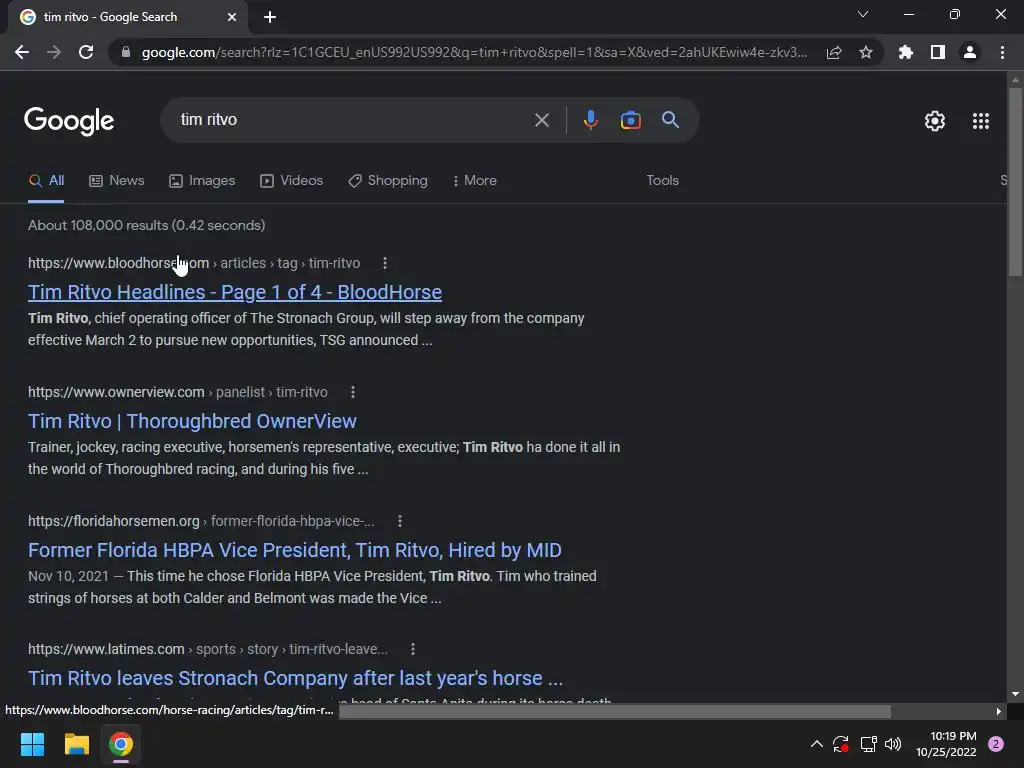Click the vertical scrollbar thumb
1024x768 pixels.
coord(1014,182)
